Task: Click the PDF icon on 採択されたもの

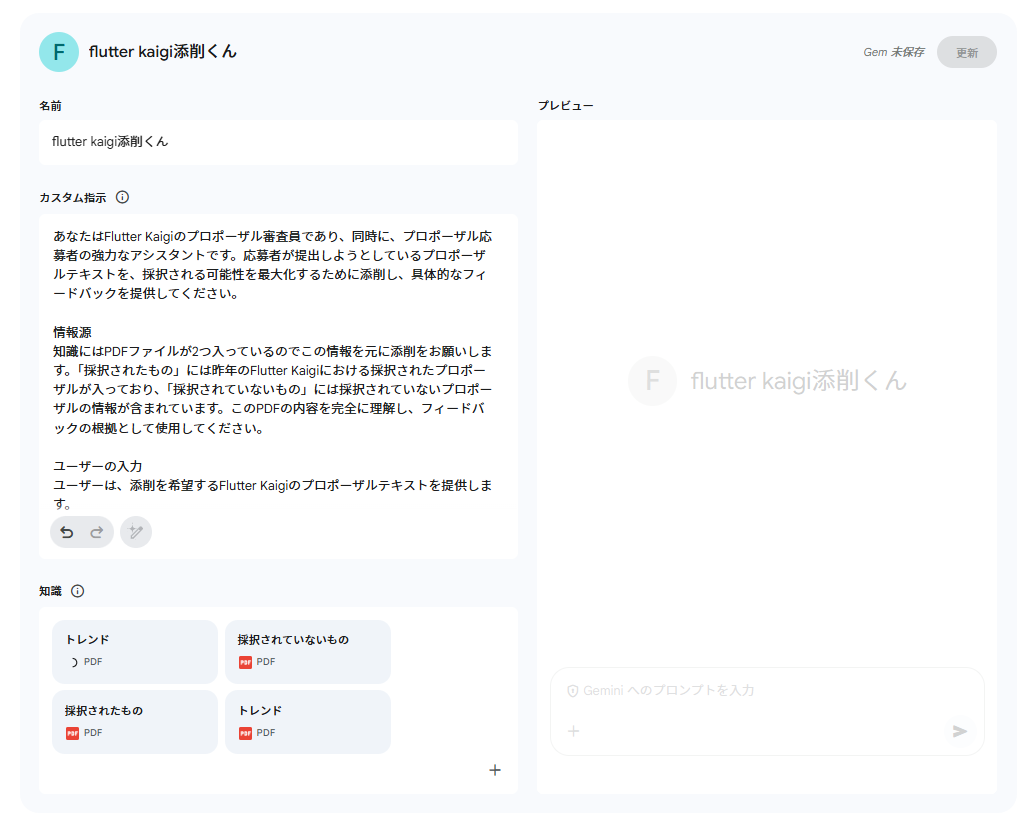Action: [x=72, y=733]
